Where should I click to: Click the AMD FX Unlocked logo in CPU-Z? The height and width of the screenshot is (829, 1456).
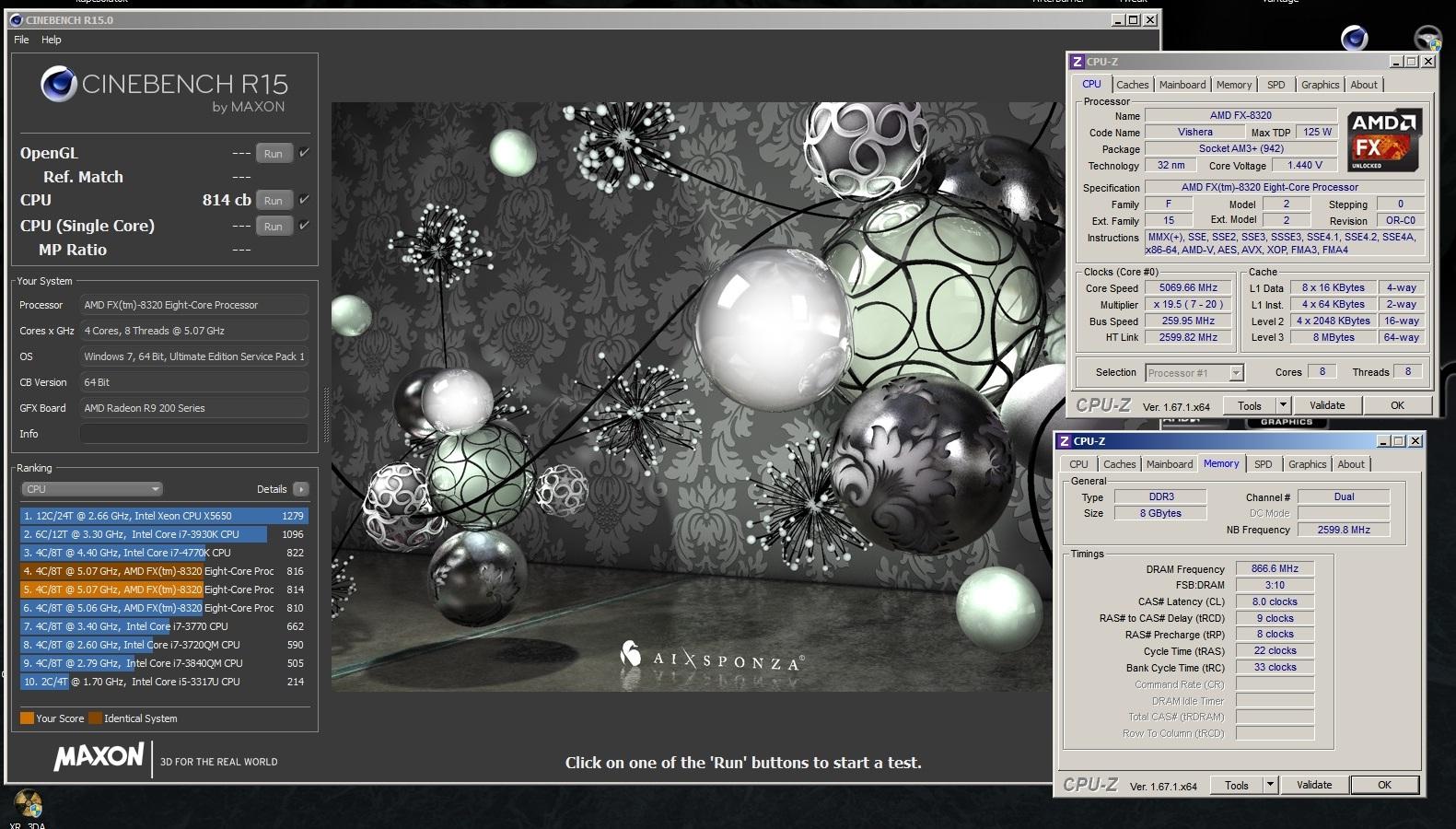click(1384, 140)
